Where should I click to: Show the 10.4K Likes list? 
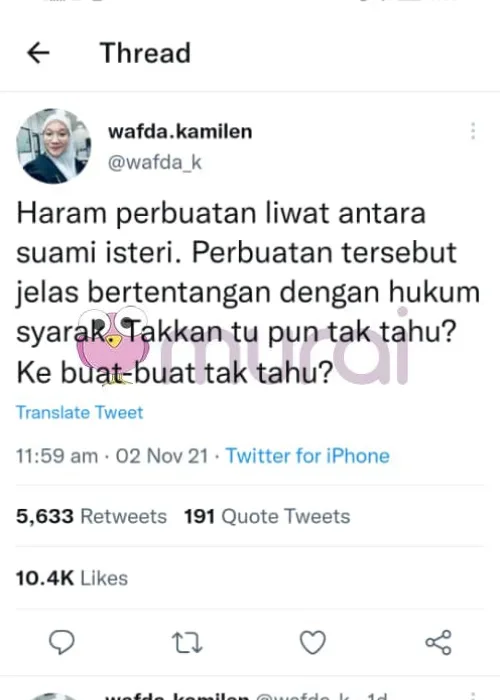(72, 578)
